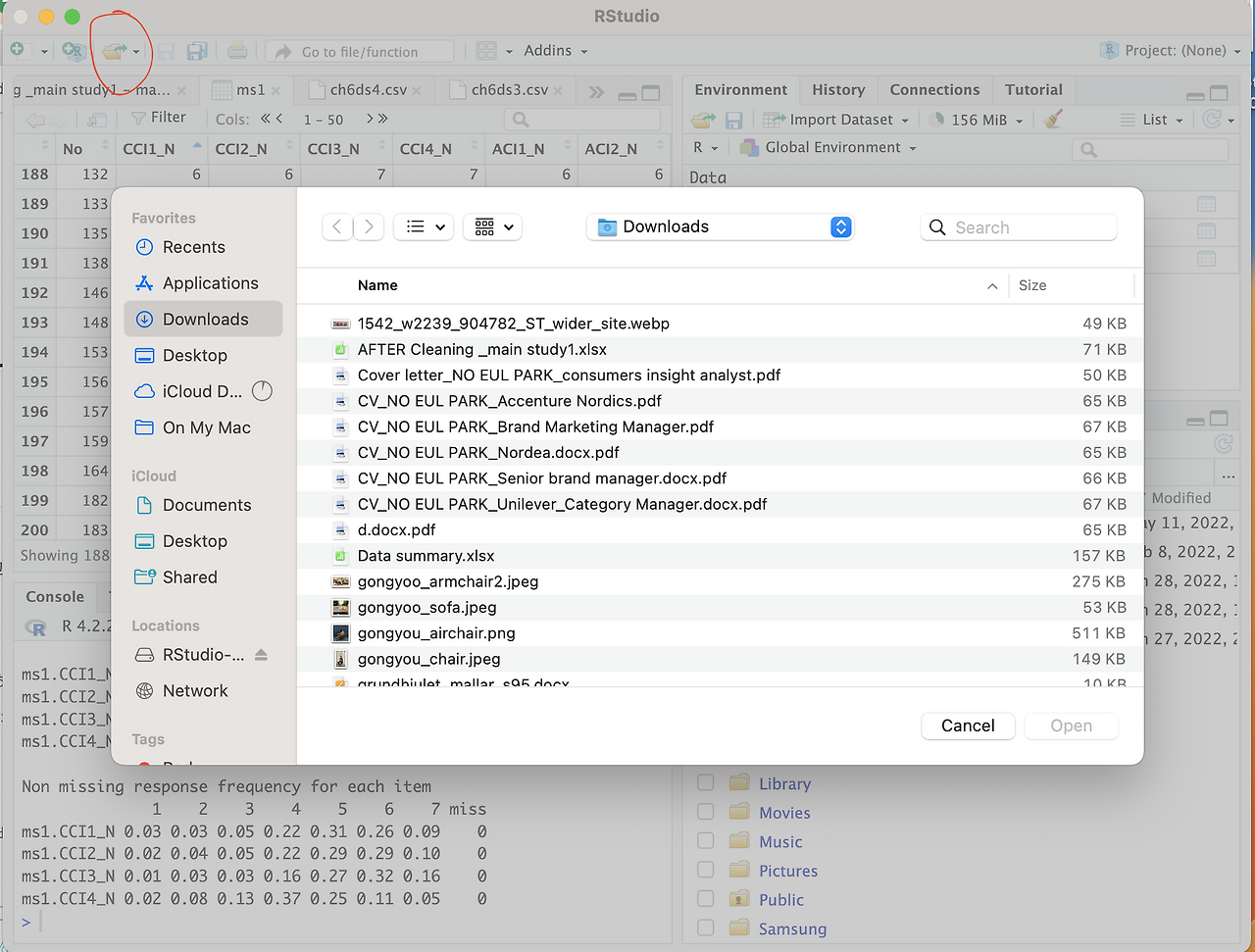Cancel the file open dialog
The image size is (1255, 952).
(x=968, y=726)
